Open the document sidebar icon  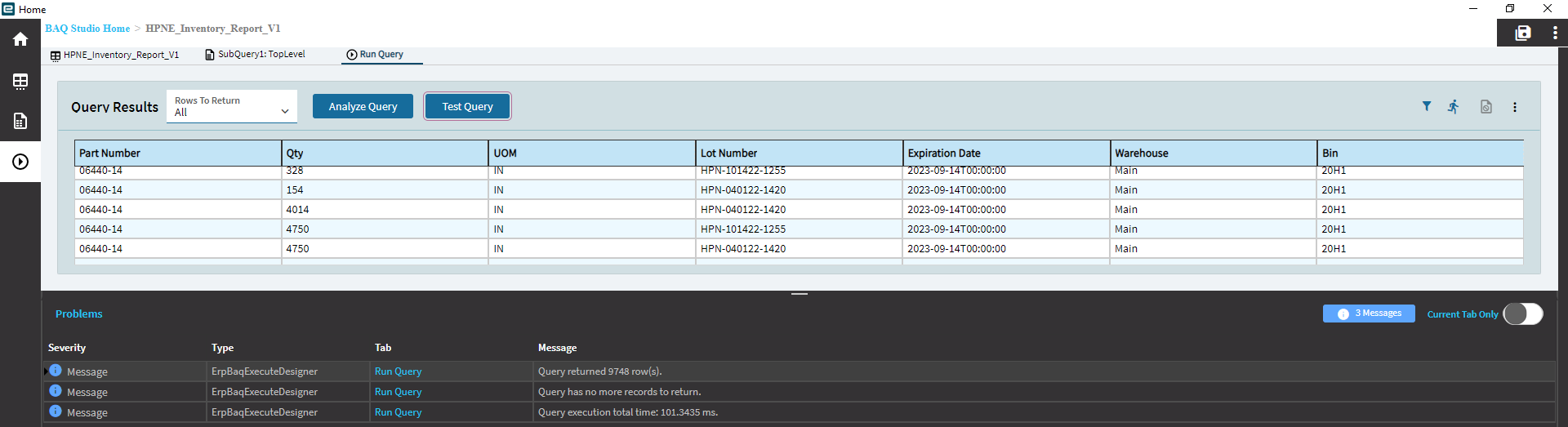(x=20, y=121)
